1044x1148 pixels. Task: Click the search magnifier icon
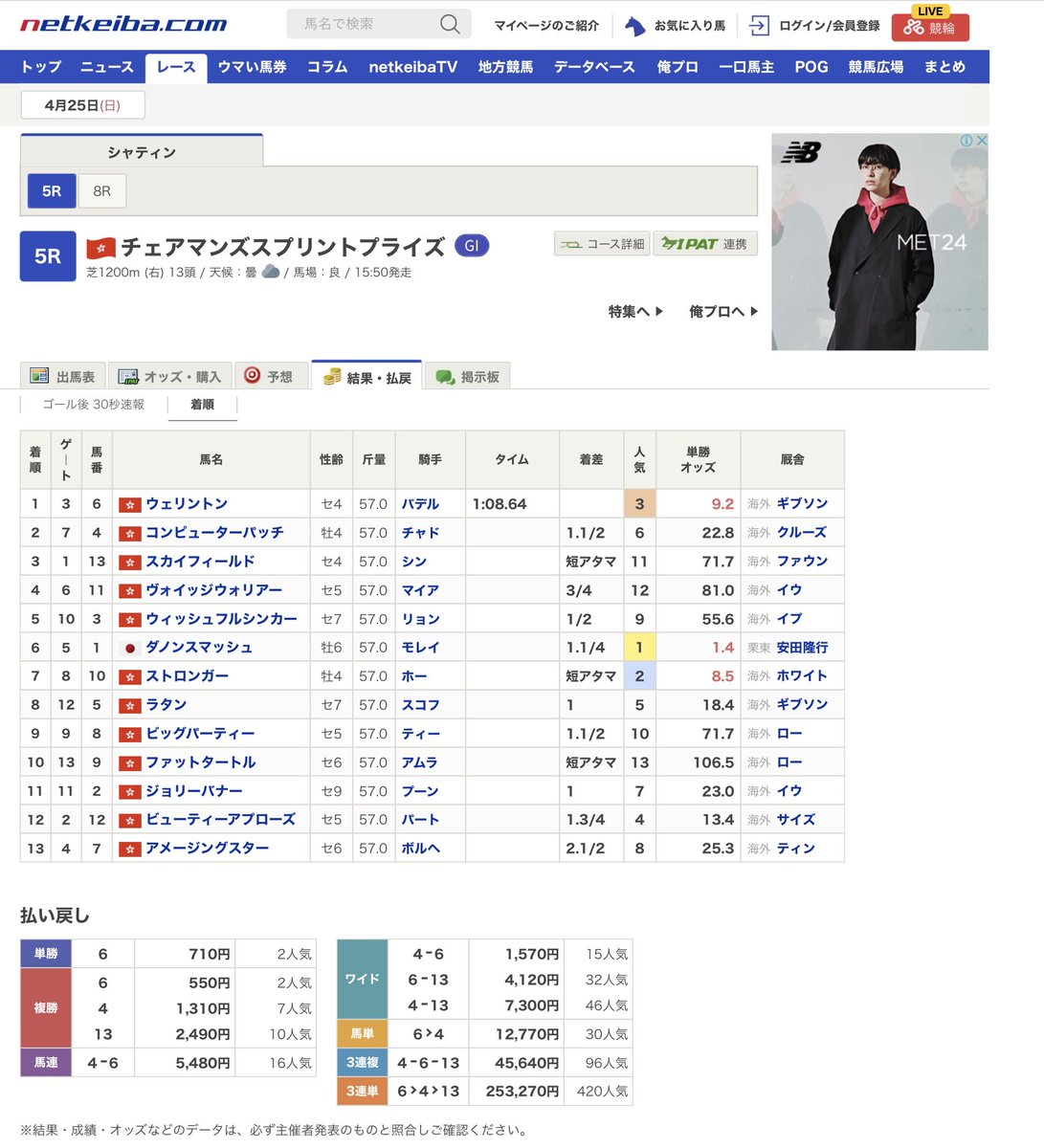449,24
